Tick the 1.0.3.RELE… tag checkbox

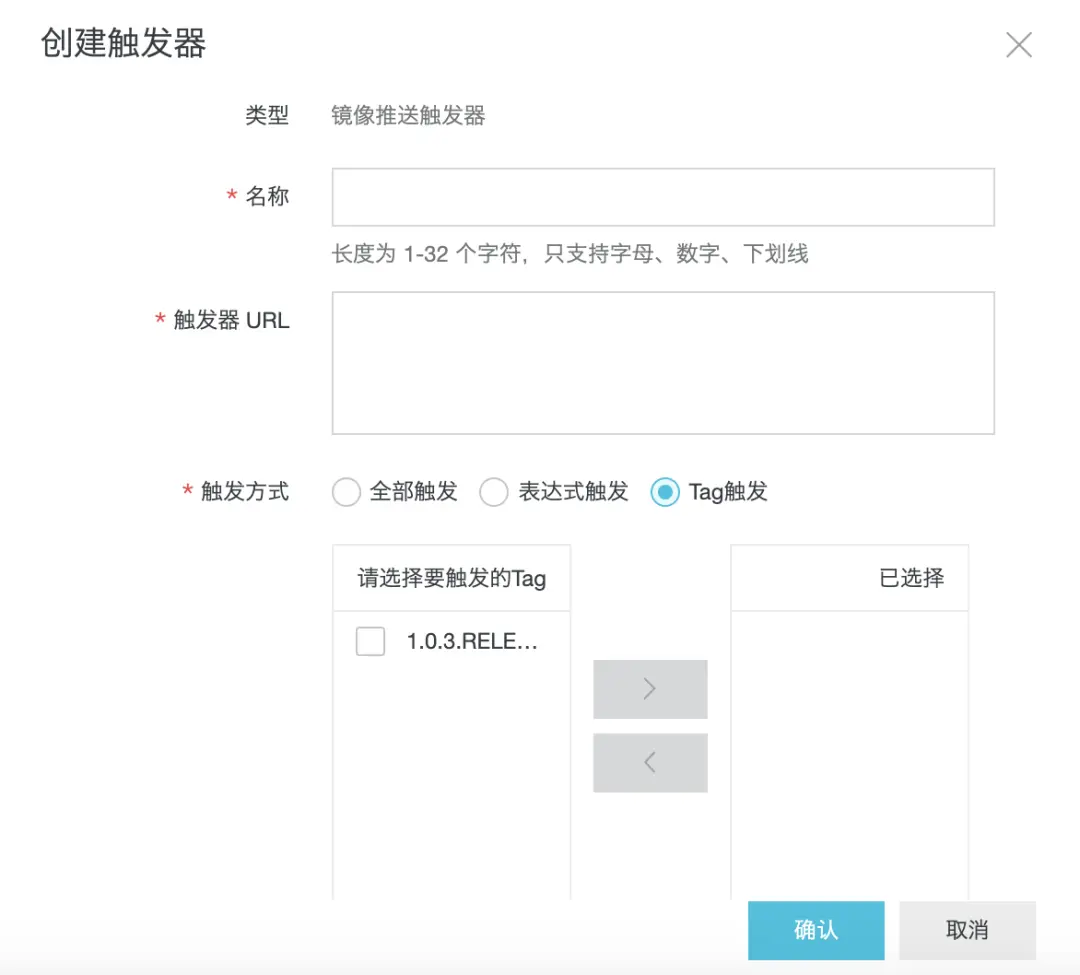click(370, 642)
